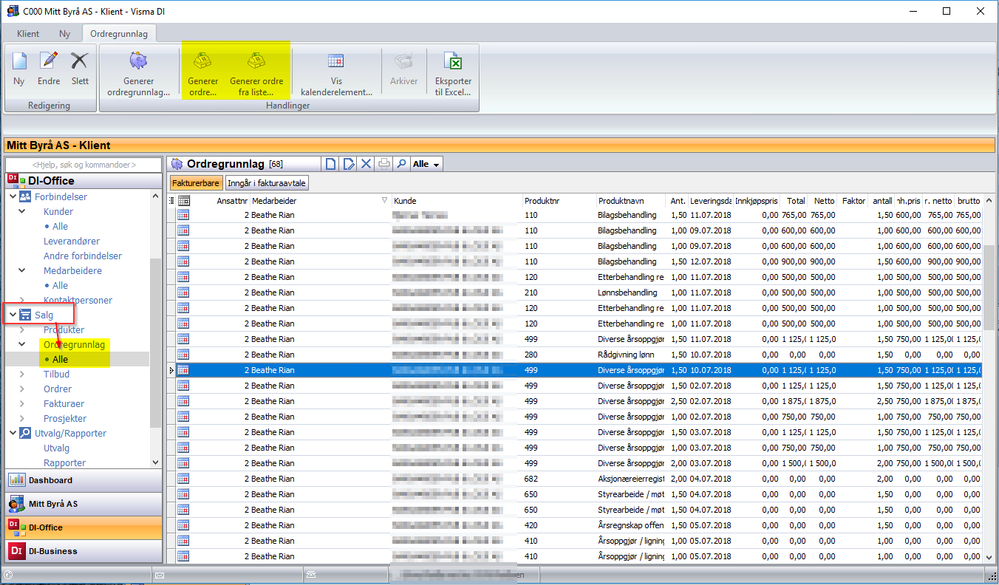Click magnifier search icon in Ordregrunnlag header

(x=401, y=164)
